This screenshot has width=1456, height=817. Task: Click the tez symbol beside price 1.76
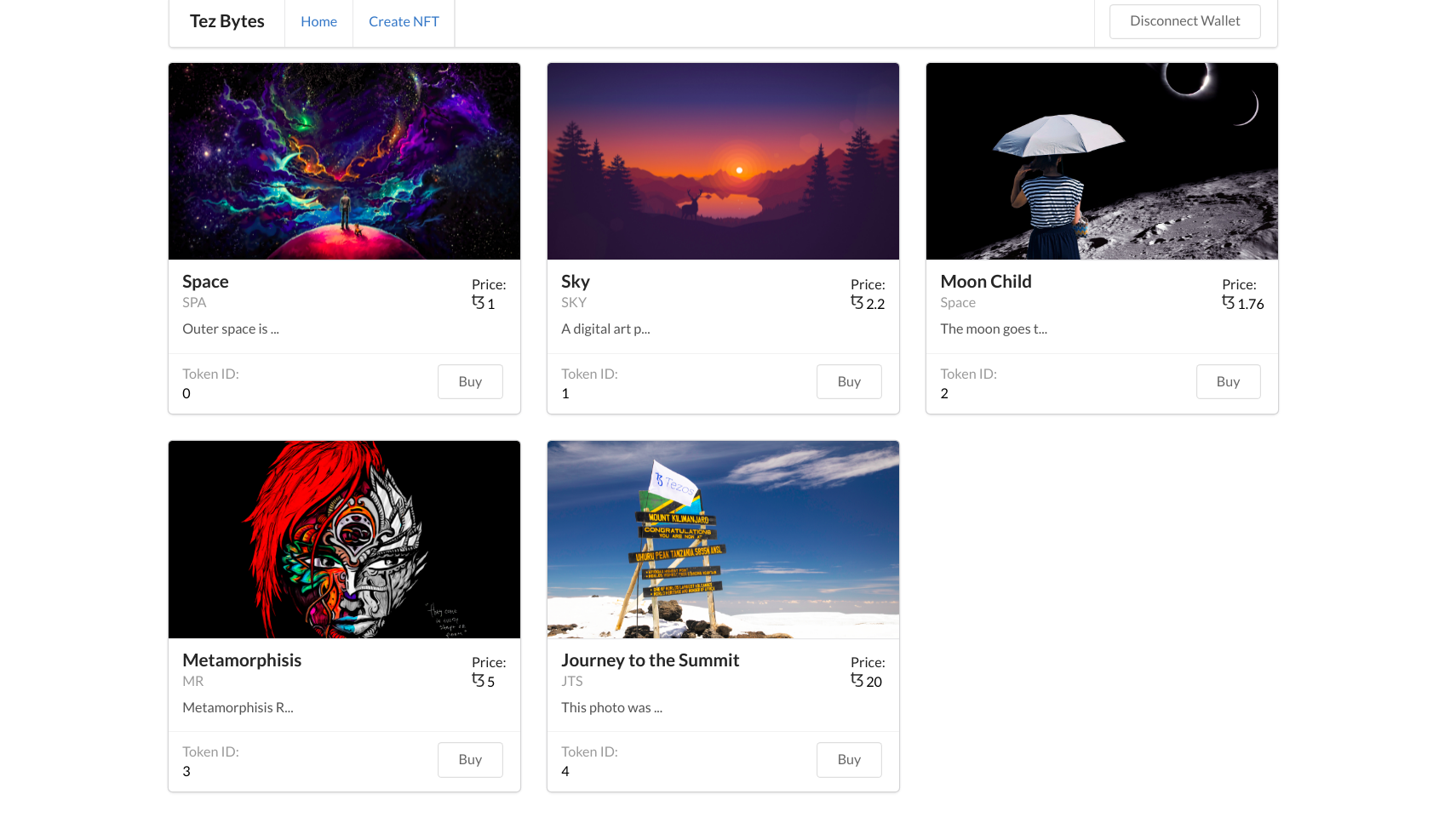click(1228, 302)
